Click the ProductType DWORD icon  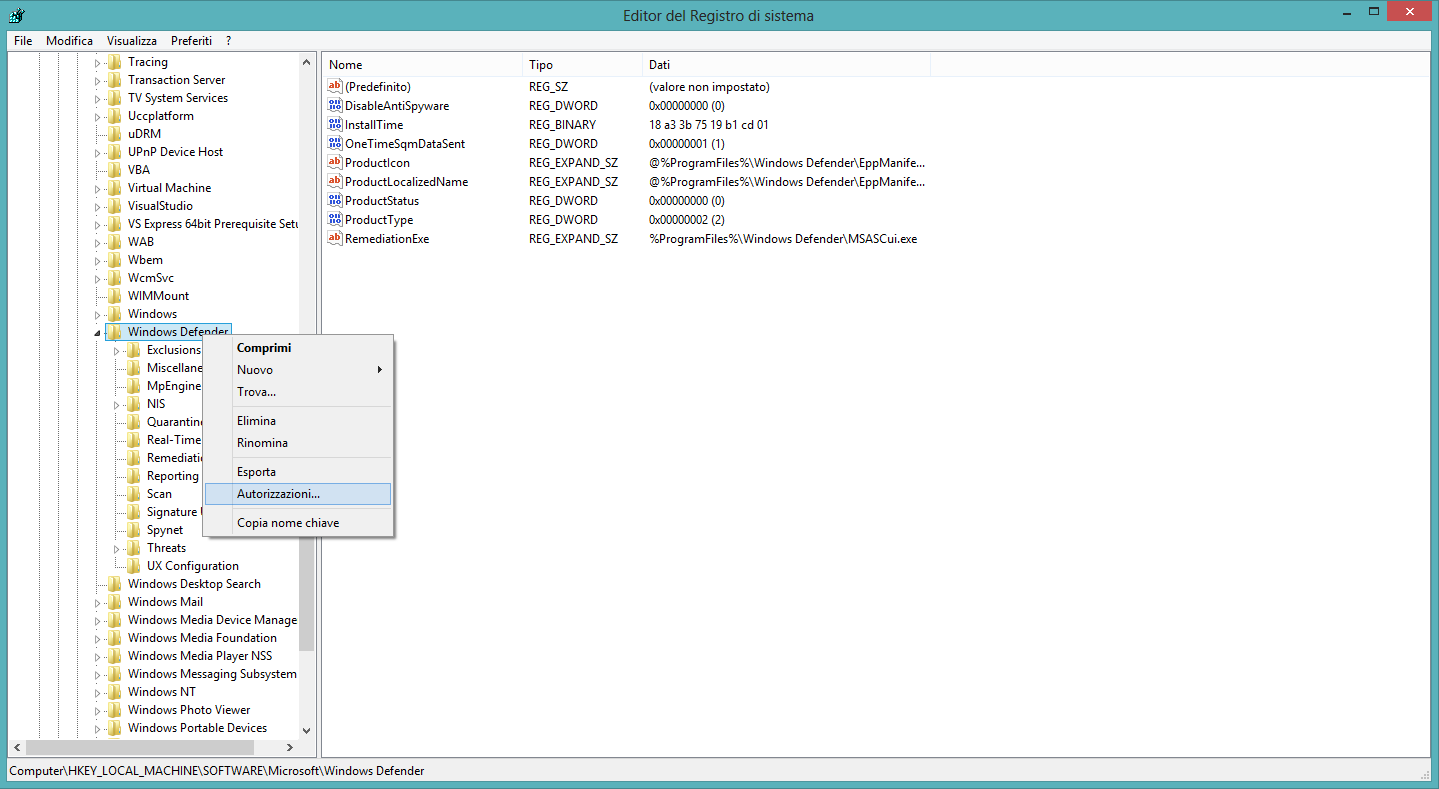click(x=335, y=219)
